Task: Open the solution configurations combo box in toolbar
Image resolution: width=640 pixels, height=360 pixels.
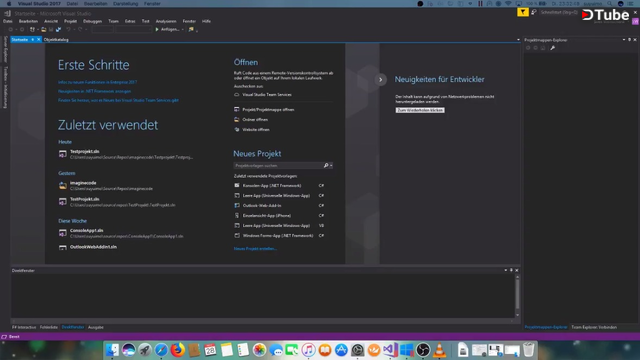Action: [102, 29]
